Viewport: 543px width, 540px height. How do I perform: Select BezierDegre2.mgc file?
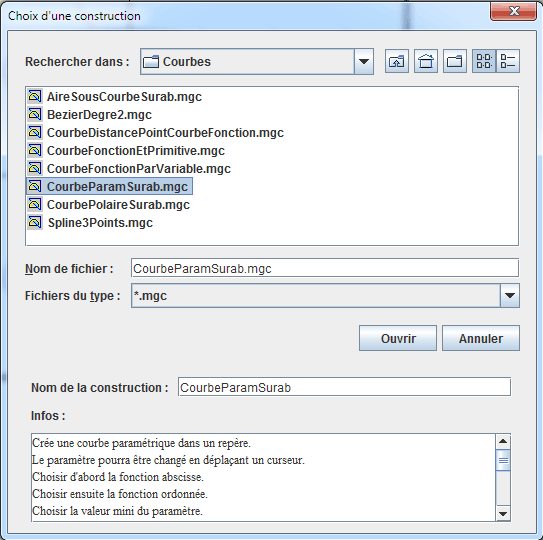[89, 115]
